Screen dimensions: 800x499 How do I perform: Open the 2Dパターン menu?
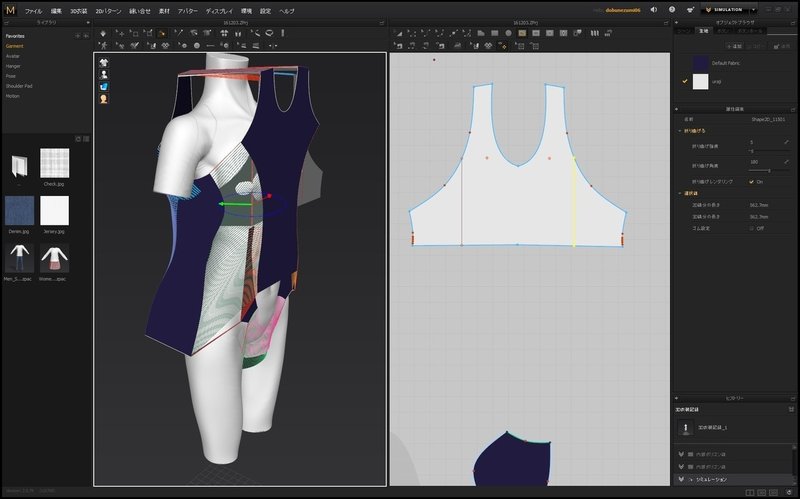coord(109,11)
